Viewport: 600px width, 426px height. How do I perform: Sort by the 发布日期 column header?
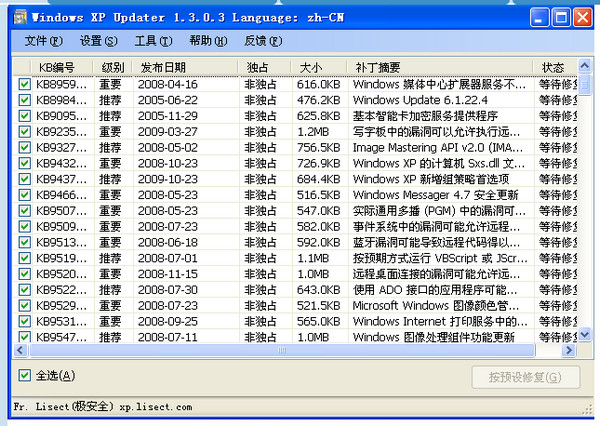pyautogui.click(x=185, y=67)
